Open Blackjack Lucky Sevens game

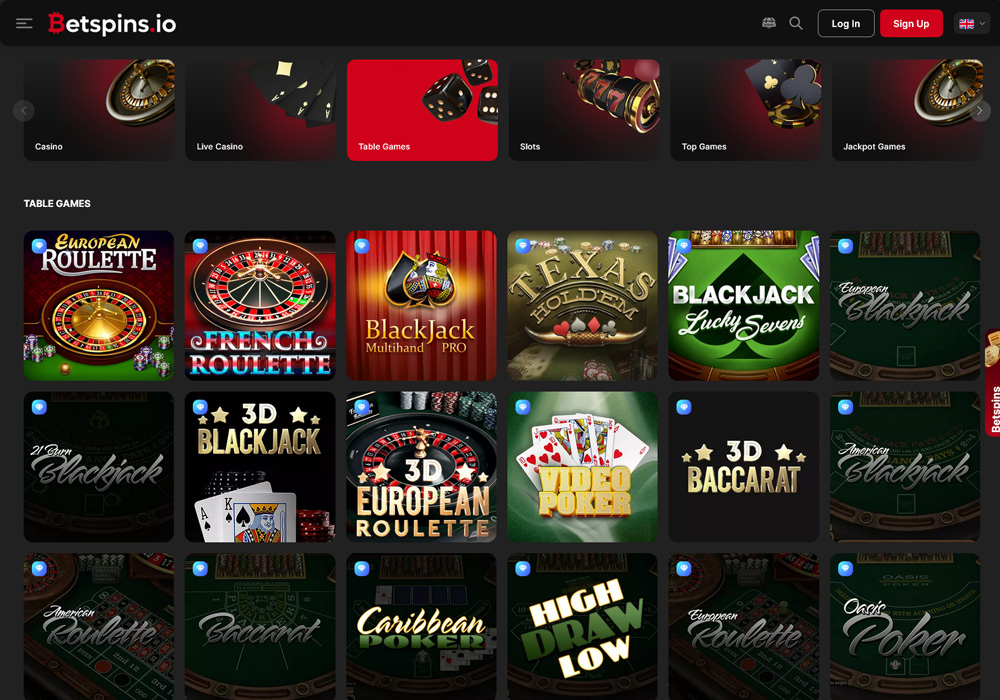point(744,305)
